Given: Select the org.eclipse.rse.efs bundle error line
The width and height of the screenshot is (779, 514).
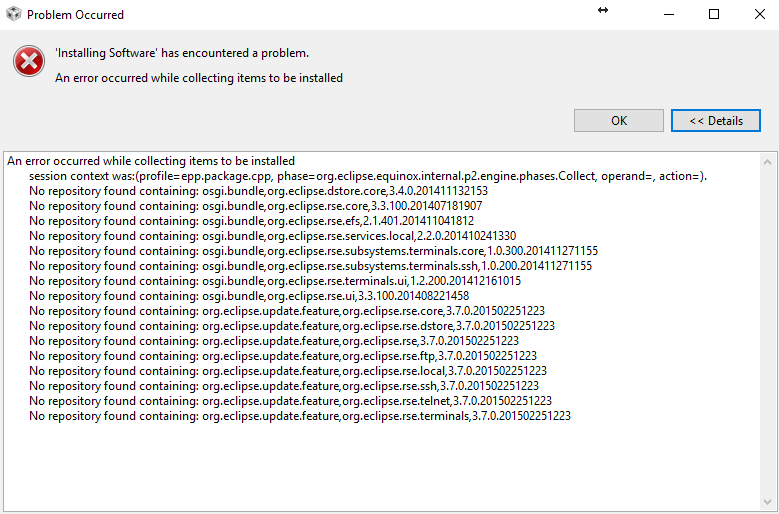Looking at the screenshot, I should (251, 221).
